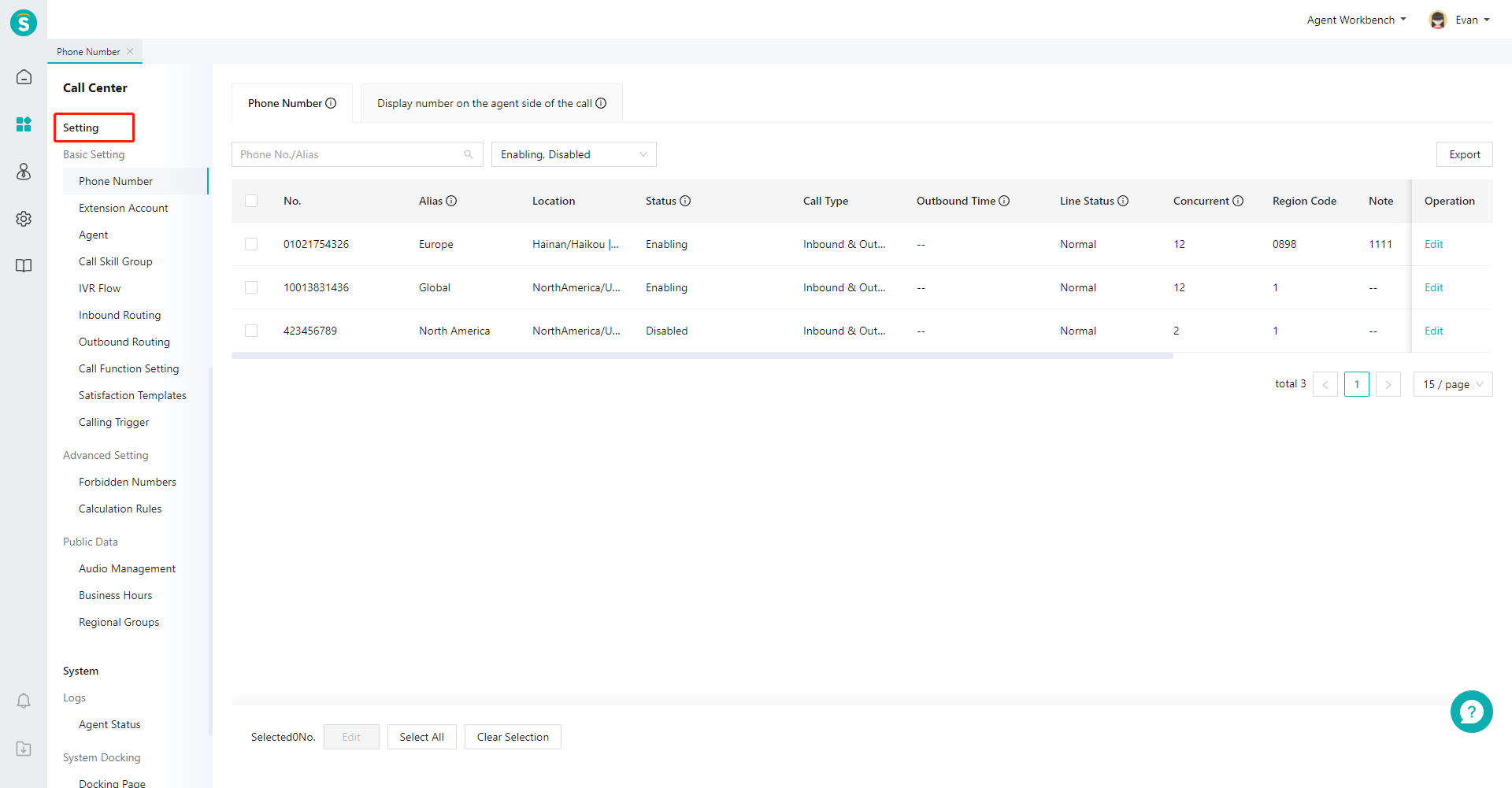Open the home icon in left sidebar
The image size is (1512, 788).
point(24,77)
